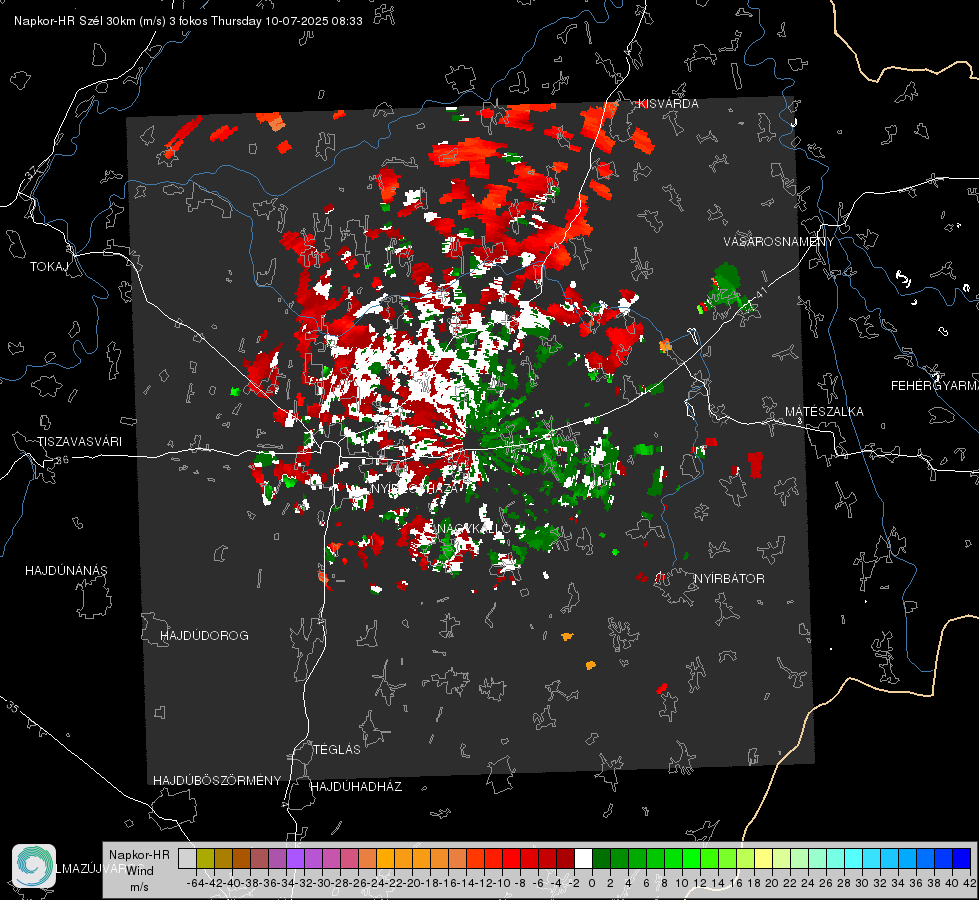Click the KISVÁRDA city label
The image size is (979, 900).
click(668, 104)
